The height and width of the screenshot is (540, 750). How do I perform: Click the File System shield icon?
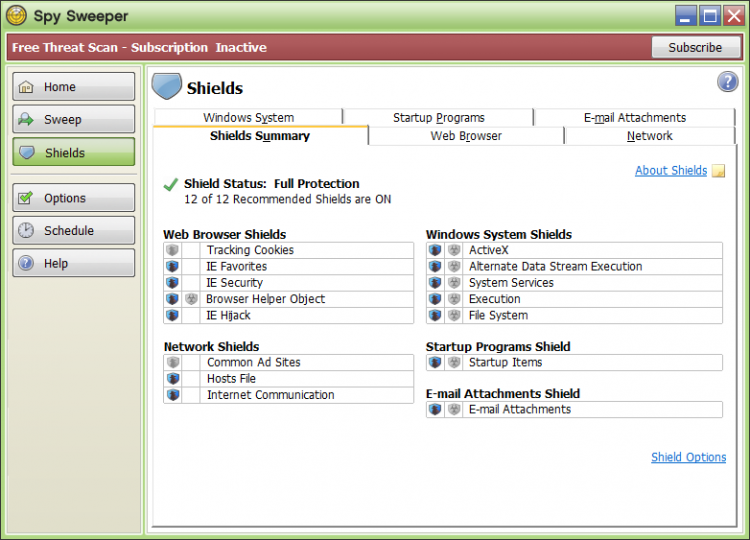click(x=435, y=315)
